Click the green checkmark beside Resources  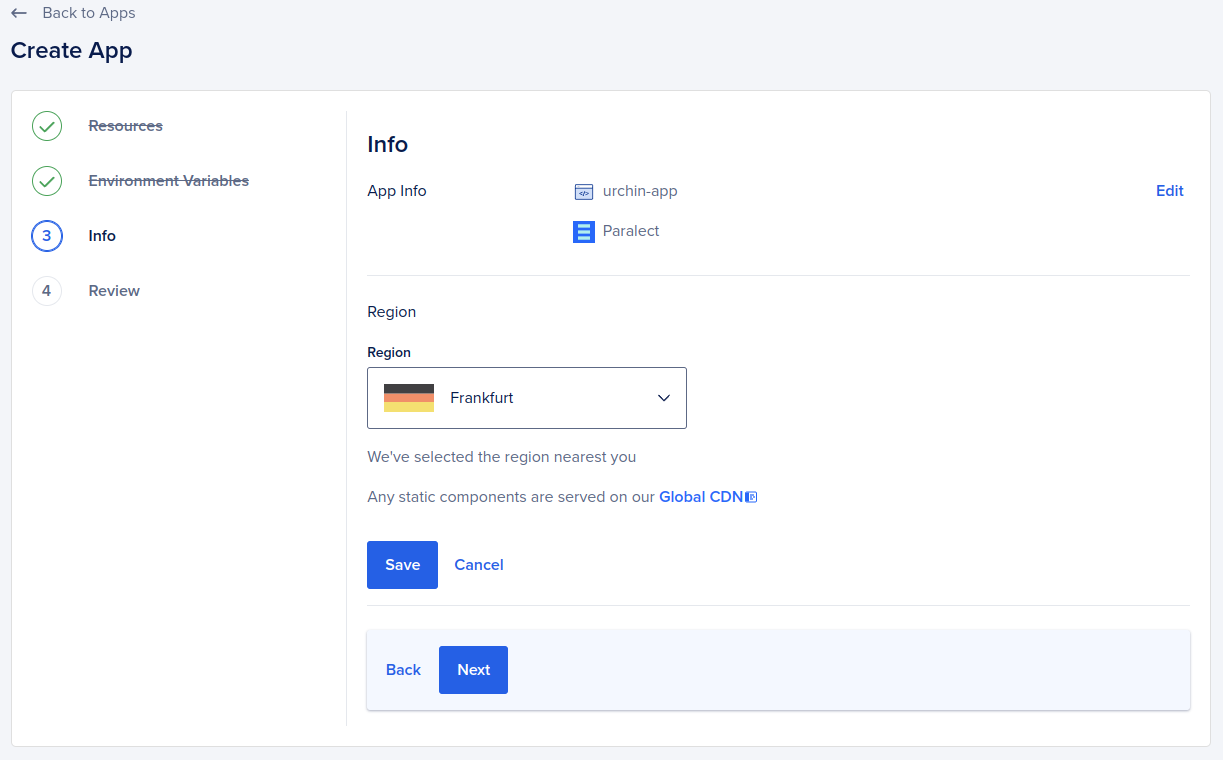click(x=46, y=126)
